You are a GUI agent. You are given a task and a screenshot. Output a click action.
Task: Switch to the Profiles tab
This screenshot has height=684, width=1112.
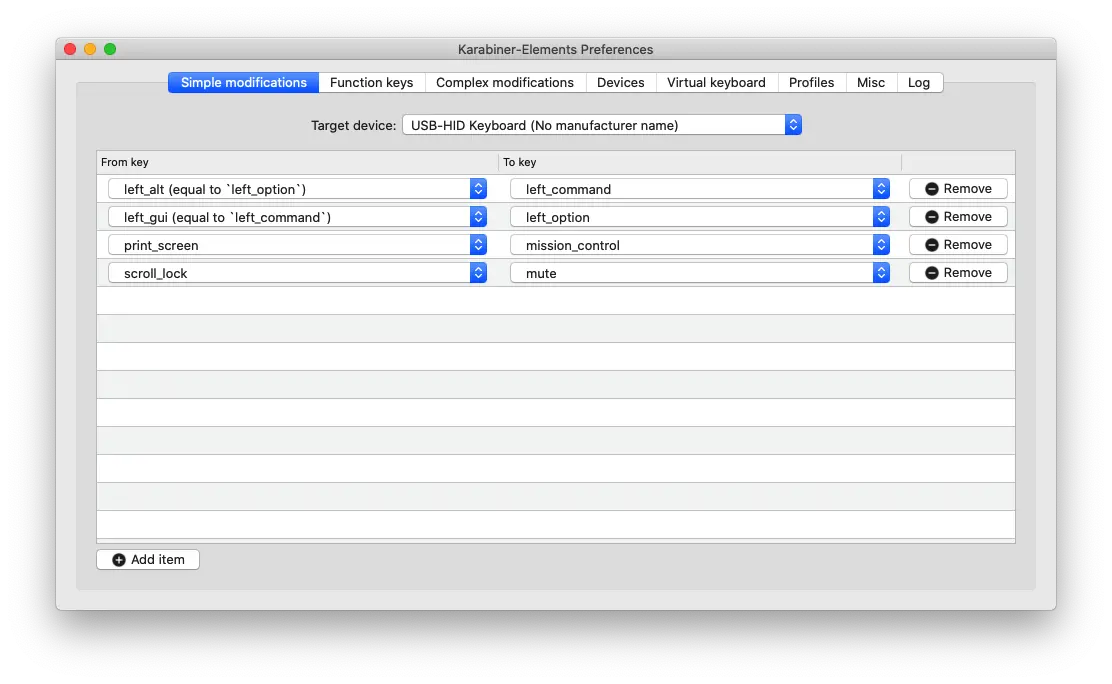[811, 82]
